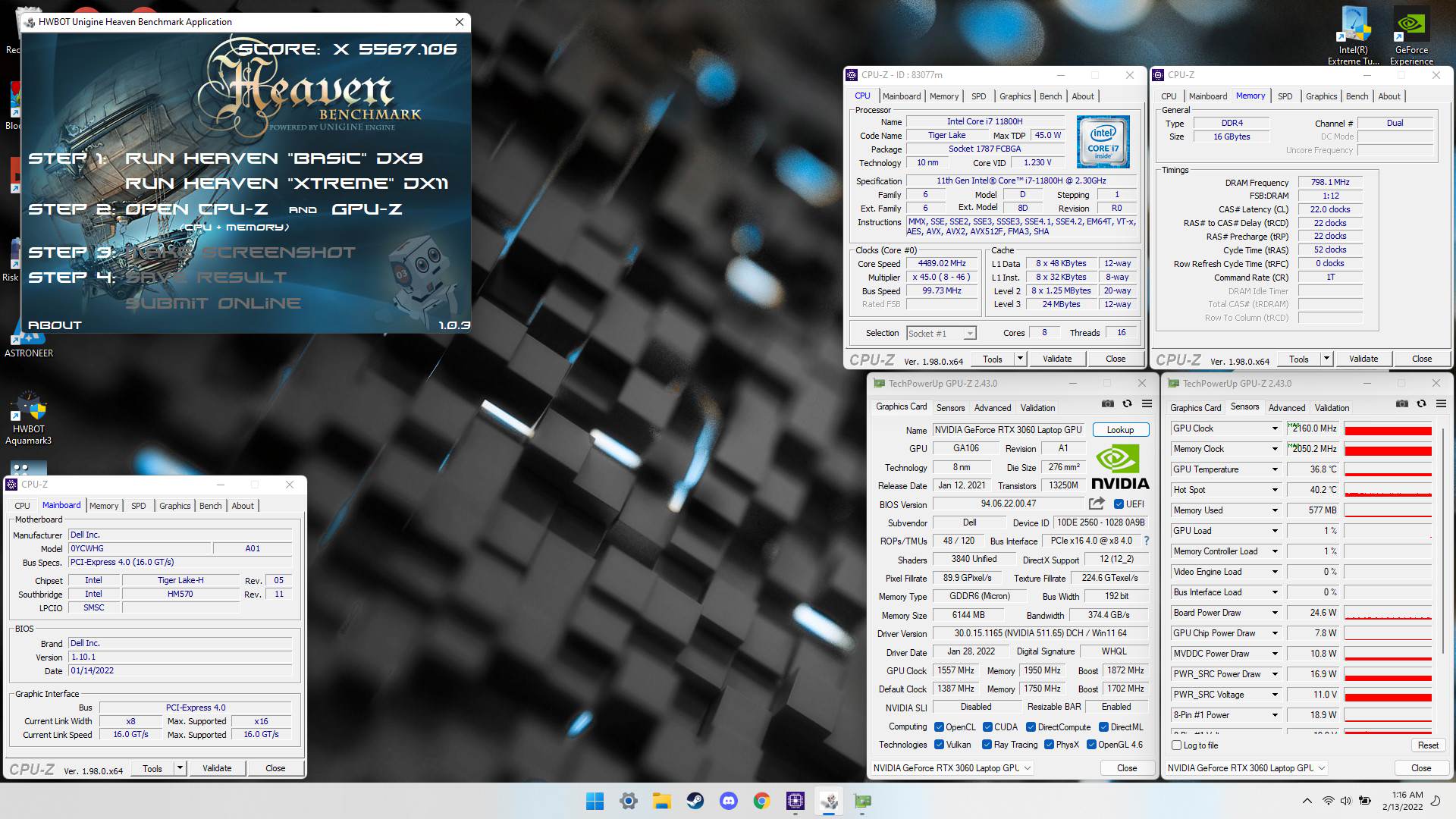Open Validation tab in GPU-Z Sensors window

coord(1332,408)
